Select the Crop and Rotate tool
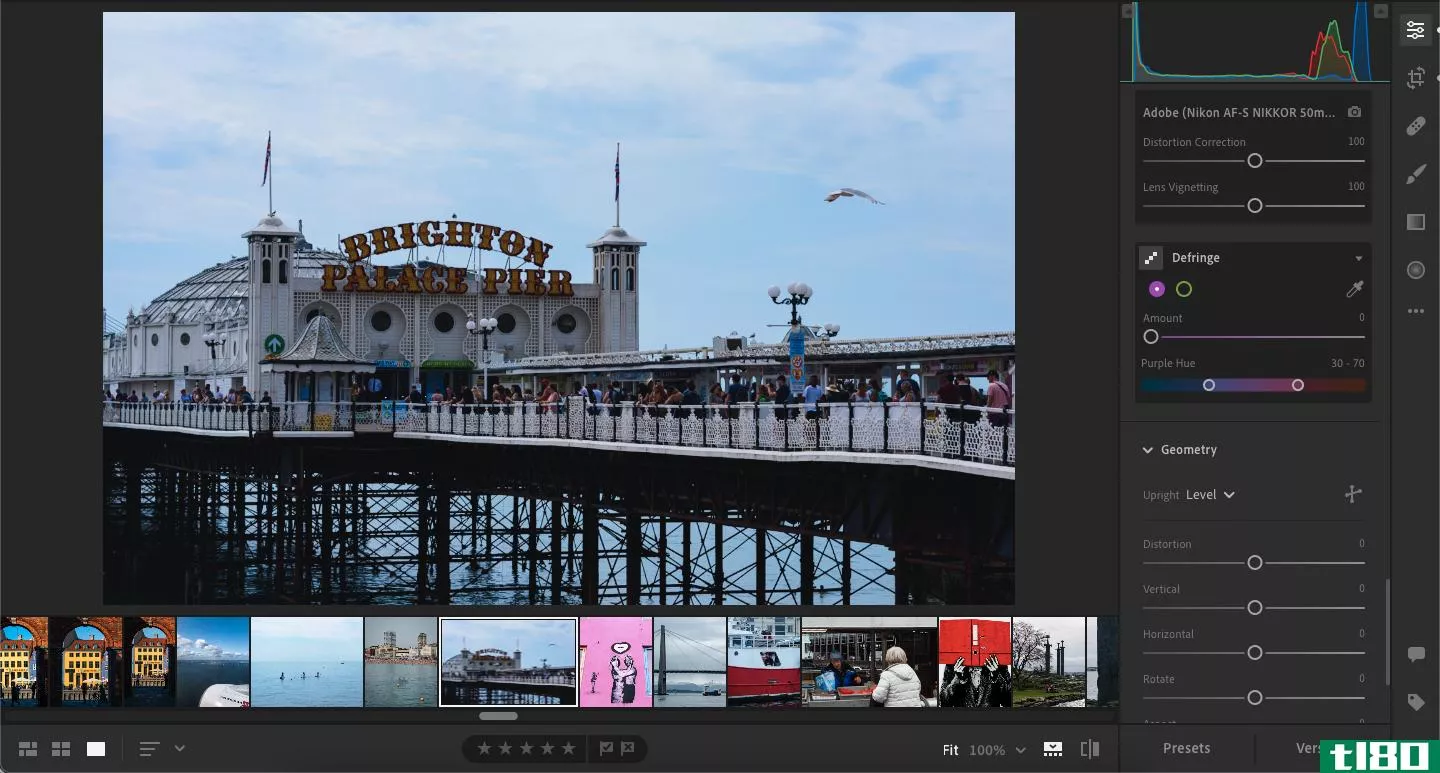This screenshot has height=773, width=1440. pyautogui.click(x=1415, y=78)
